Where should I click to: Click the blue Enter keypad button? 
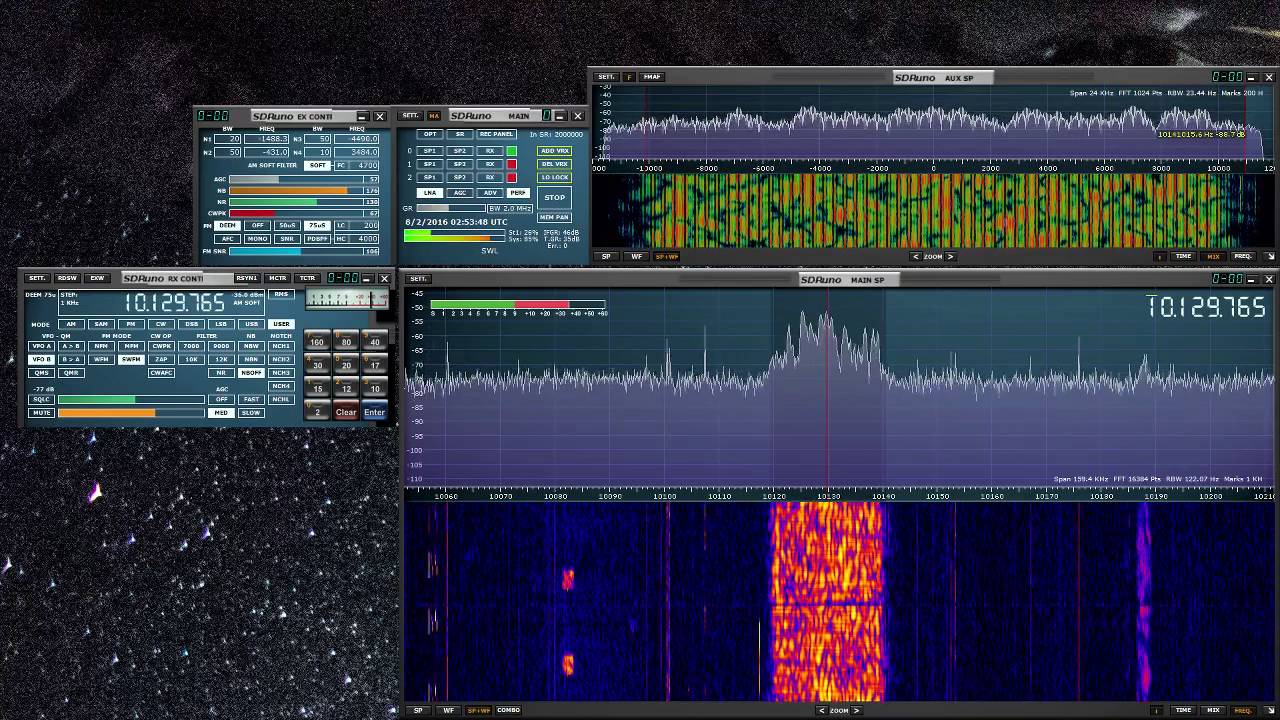(x=375, y=411)
